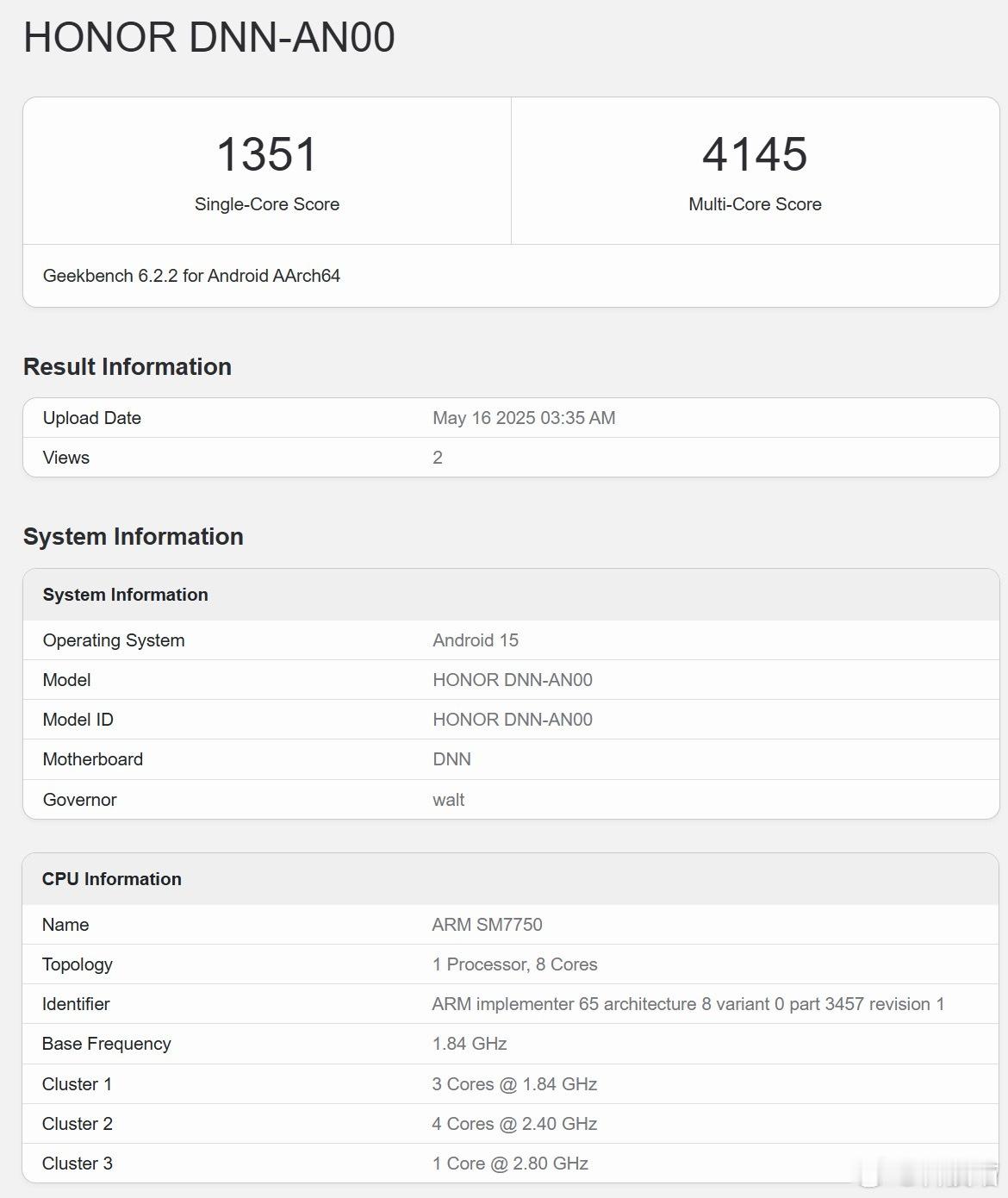Select the 1 Processor, 8 Cores value

pyautogui.click(x=515, y=964)
